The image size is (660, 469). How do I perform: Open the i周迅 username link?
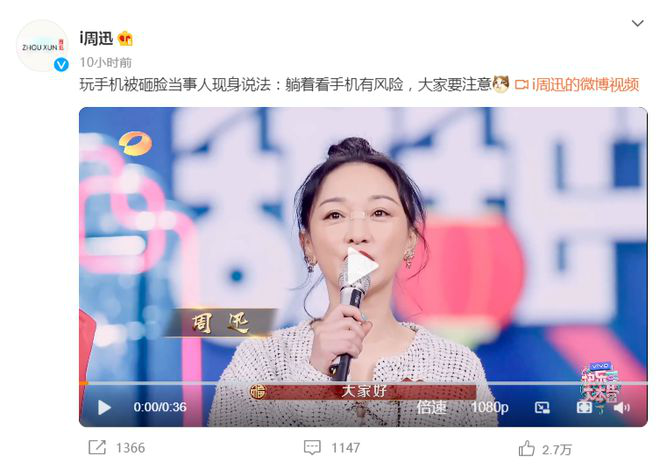(x=96, y=39)
